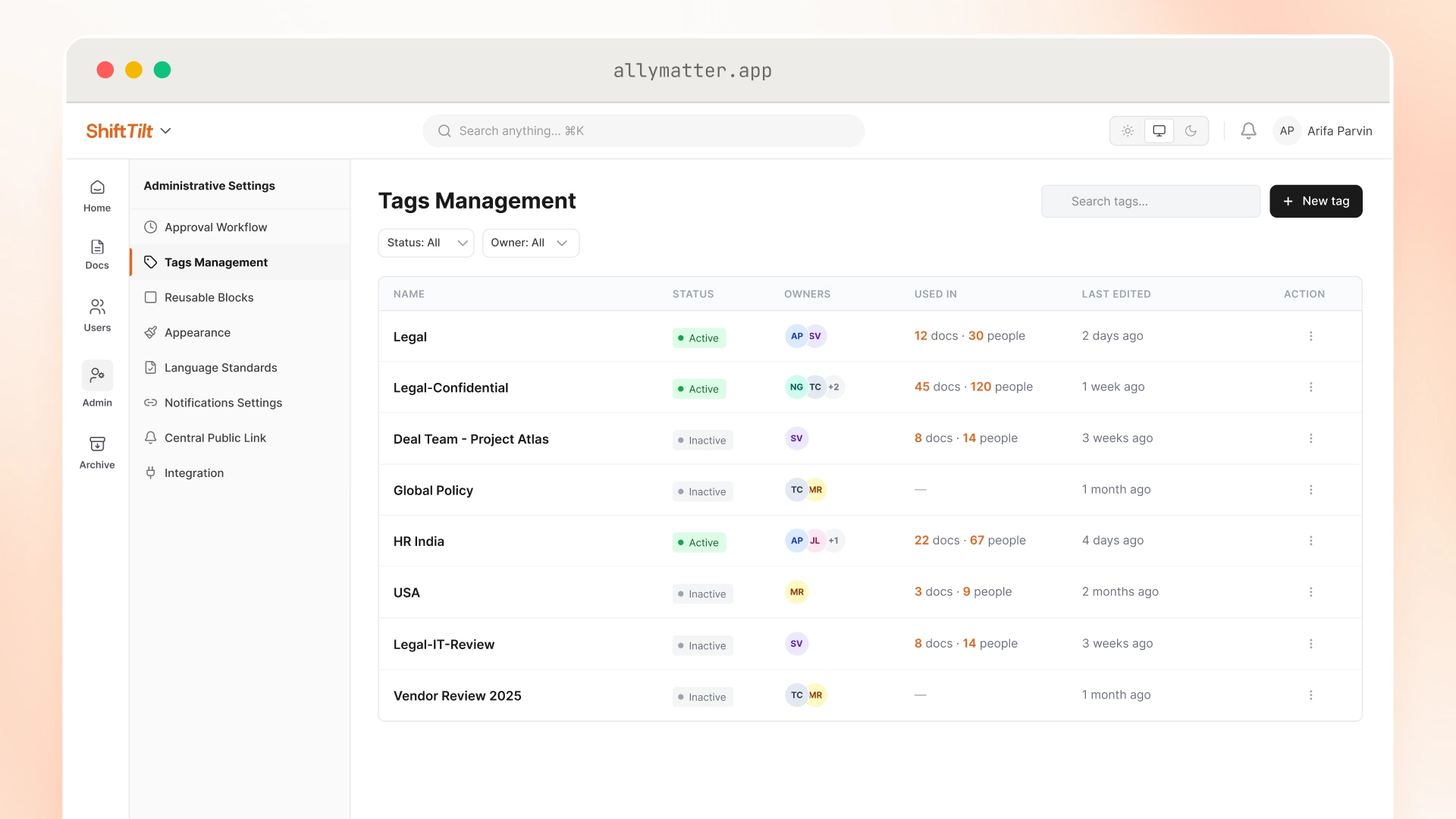Click the +2 owners badge on Legal-Confidential
This screenshot has height=819, width=1456.
833,387
